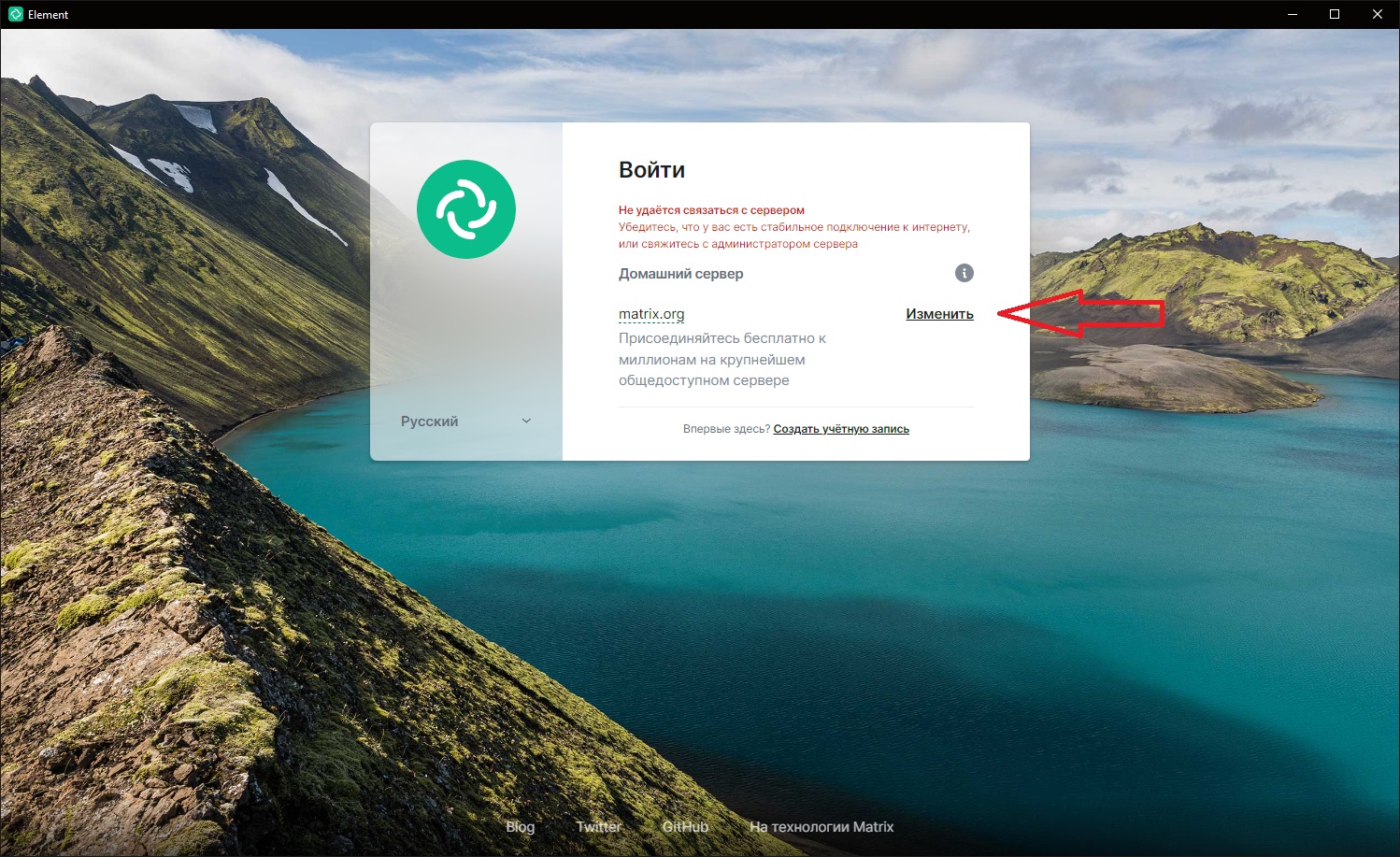
Task: Click the Element app icon in title bar
Action: click(15, 14)
